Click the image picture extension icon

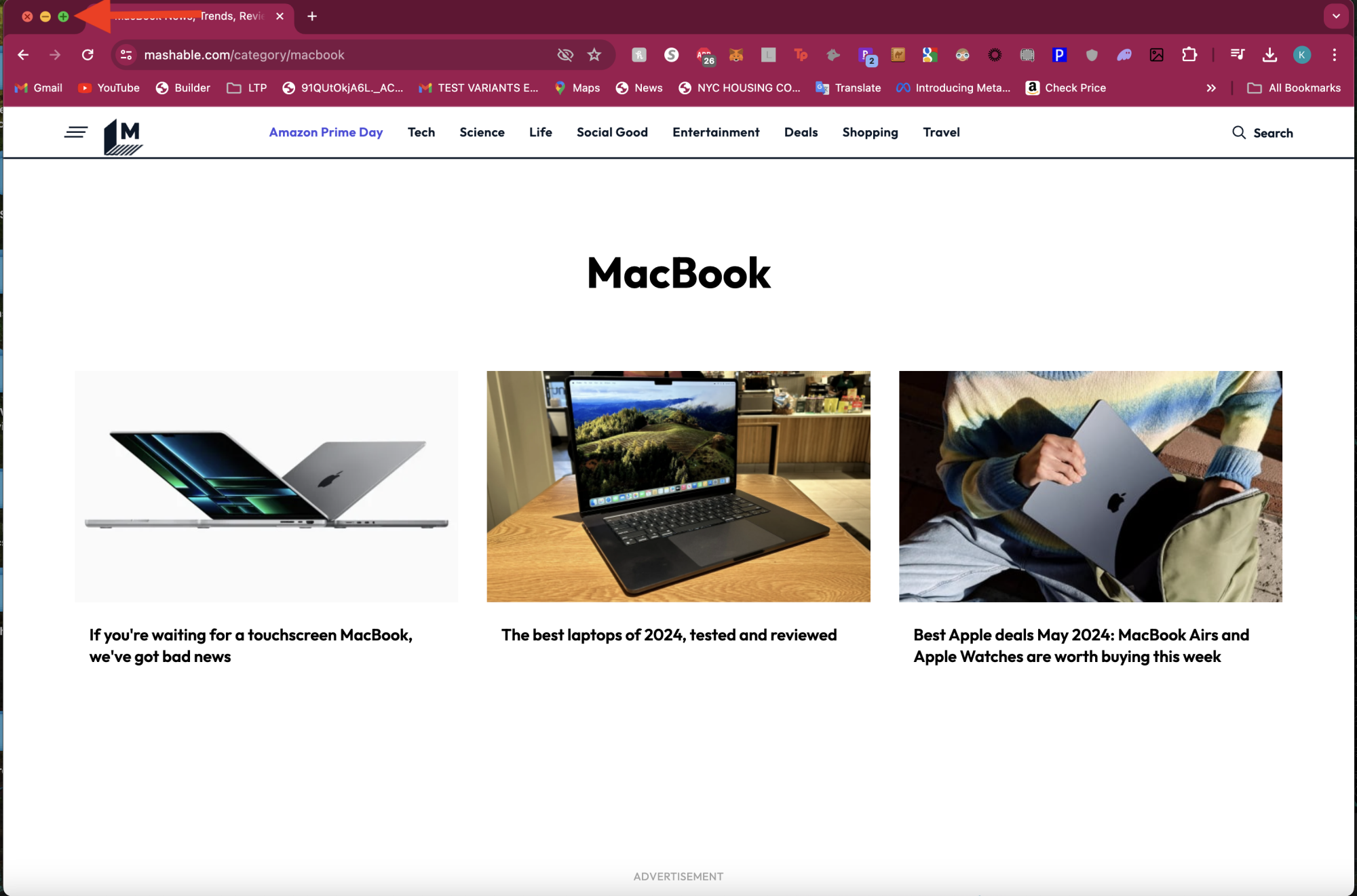tap(1157, 55)
